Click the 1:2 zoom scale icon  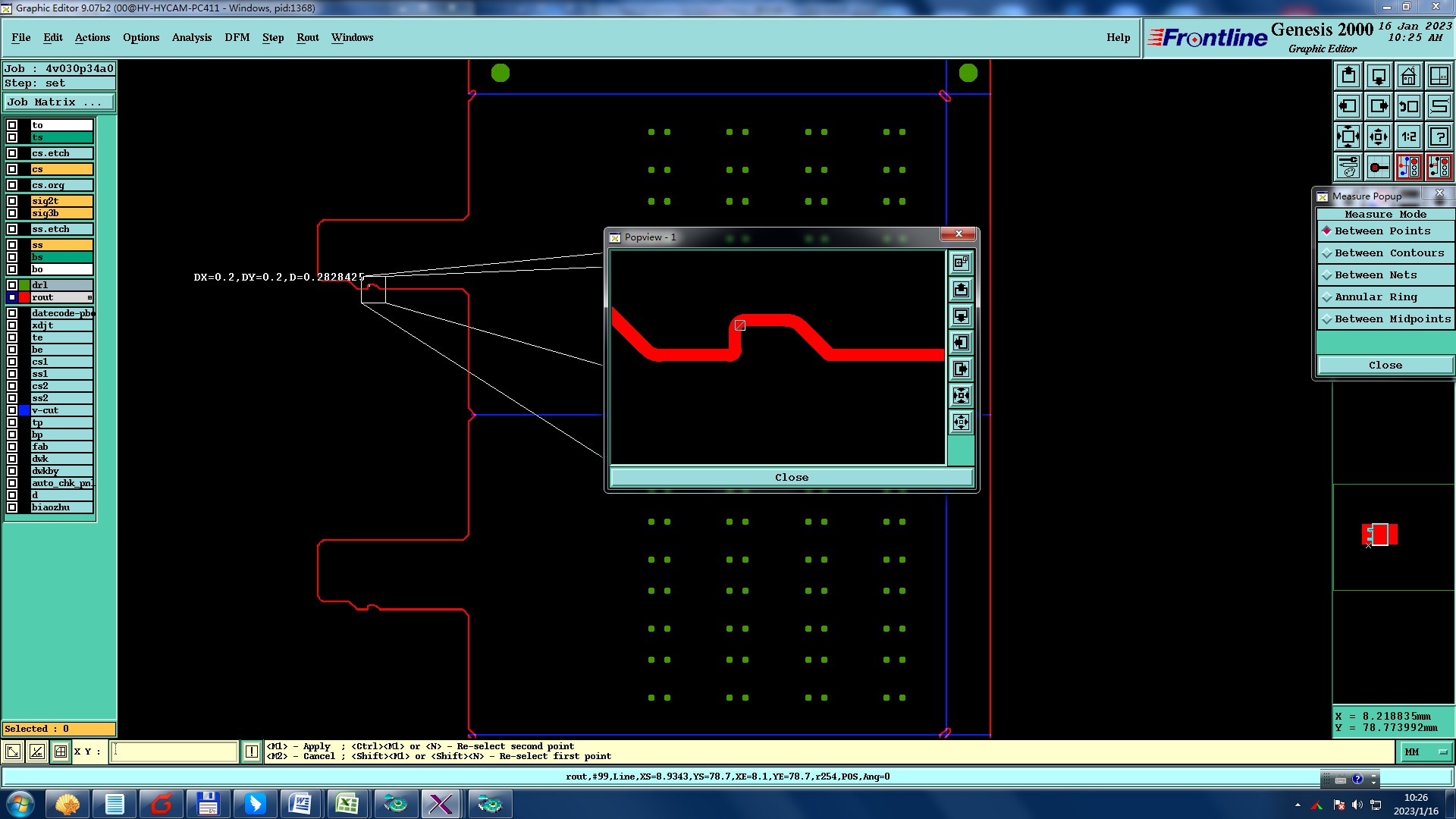(x=1408, y=136)
